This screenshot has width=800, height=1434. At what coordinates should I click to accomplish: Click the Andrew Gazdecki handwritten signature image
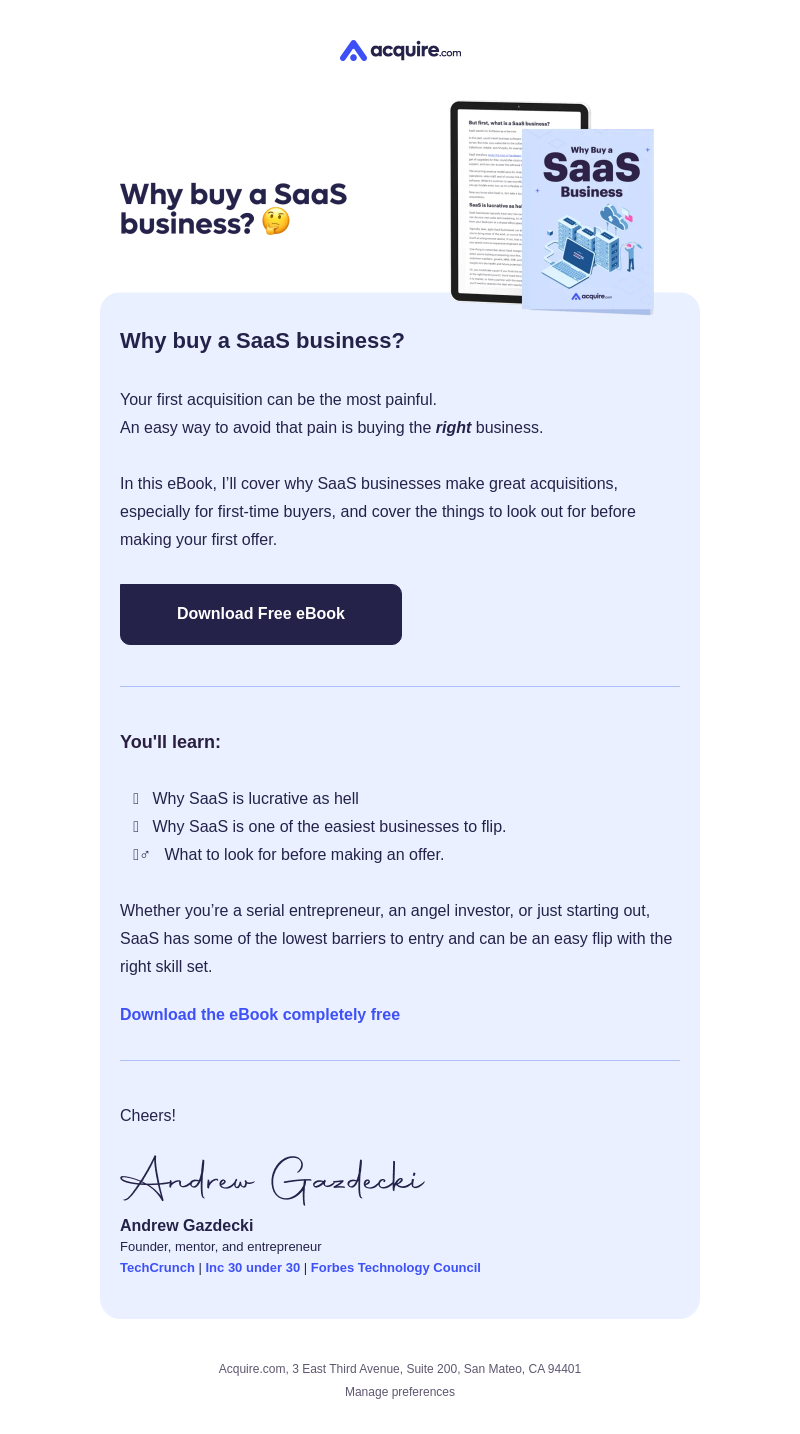coord(272,1180)
